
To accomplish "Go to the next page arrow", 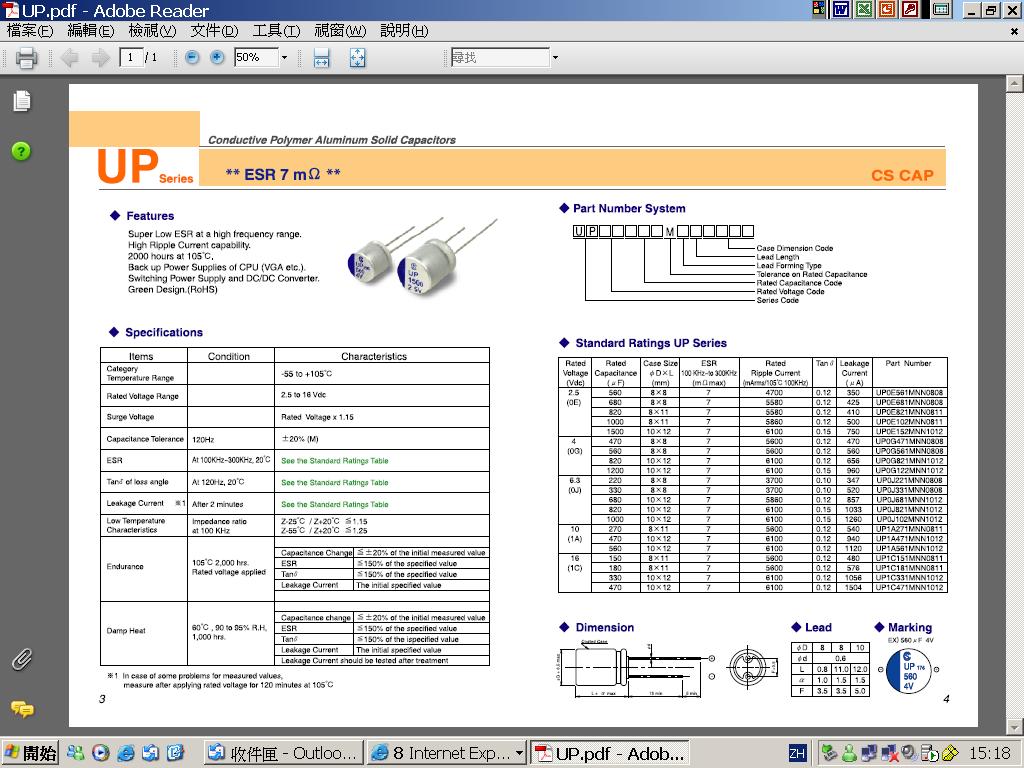I will coord(100,58).
